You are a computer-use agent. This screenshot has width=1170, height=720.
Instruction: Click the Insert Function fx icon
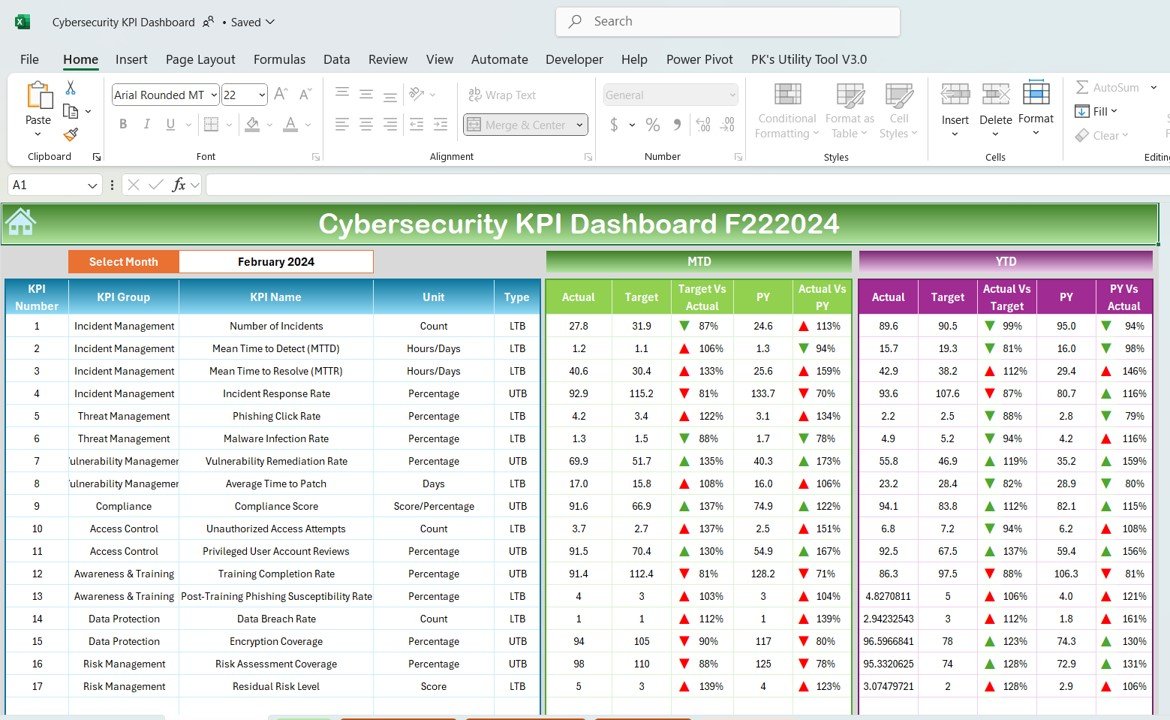[178, 185]
